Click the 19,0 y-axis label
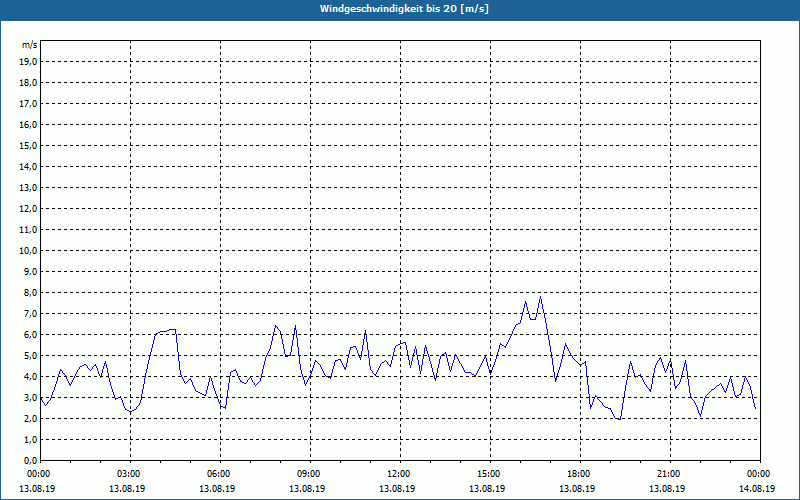 [x=28, y=62]
